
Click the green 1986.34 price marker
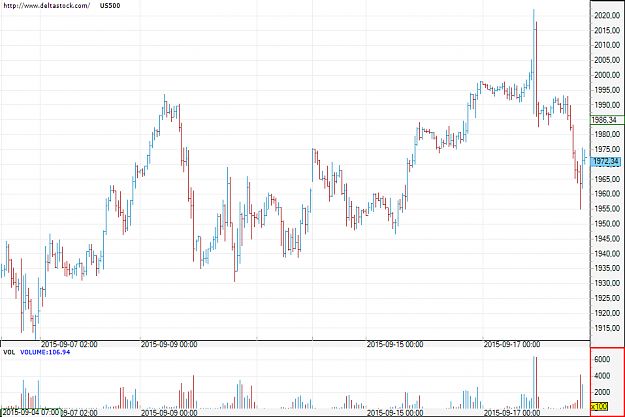point(604,120)
